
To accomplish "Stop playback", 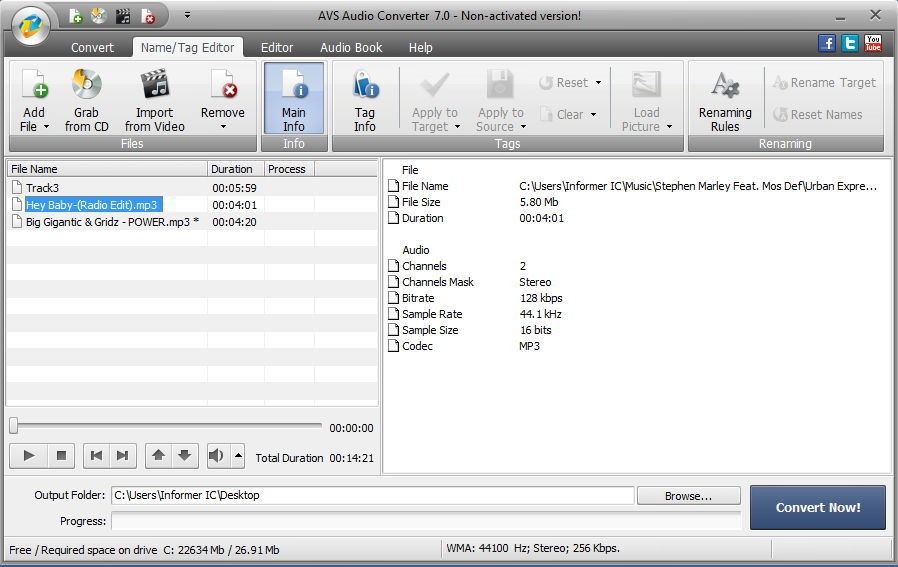I will point(61,456).
